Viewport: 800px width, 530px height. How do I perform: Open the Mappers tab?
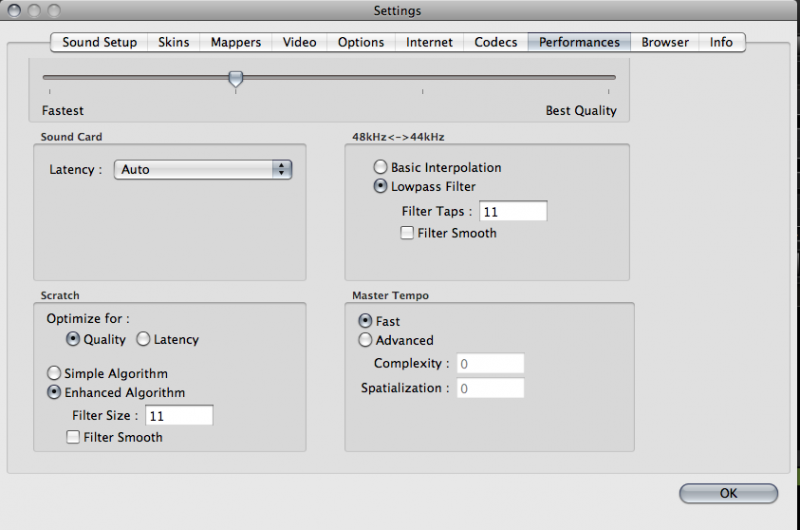235,42
